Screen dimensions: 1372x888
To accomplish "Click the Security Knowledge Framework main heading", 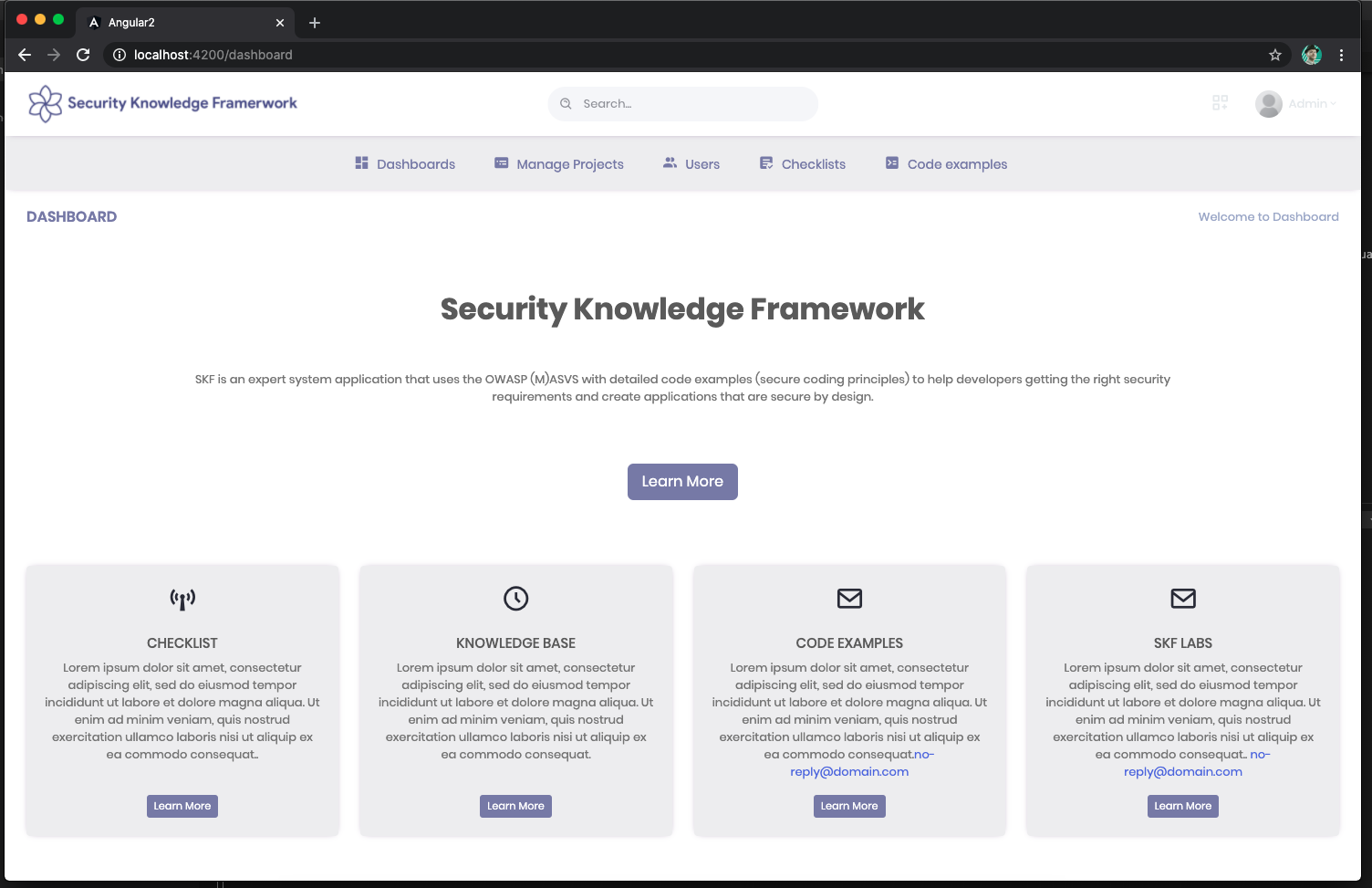I will (682, 309).
